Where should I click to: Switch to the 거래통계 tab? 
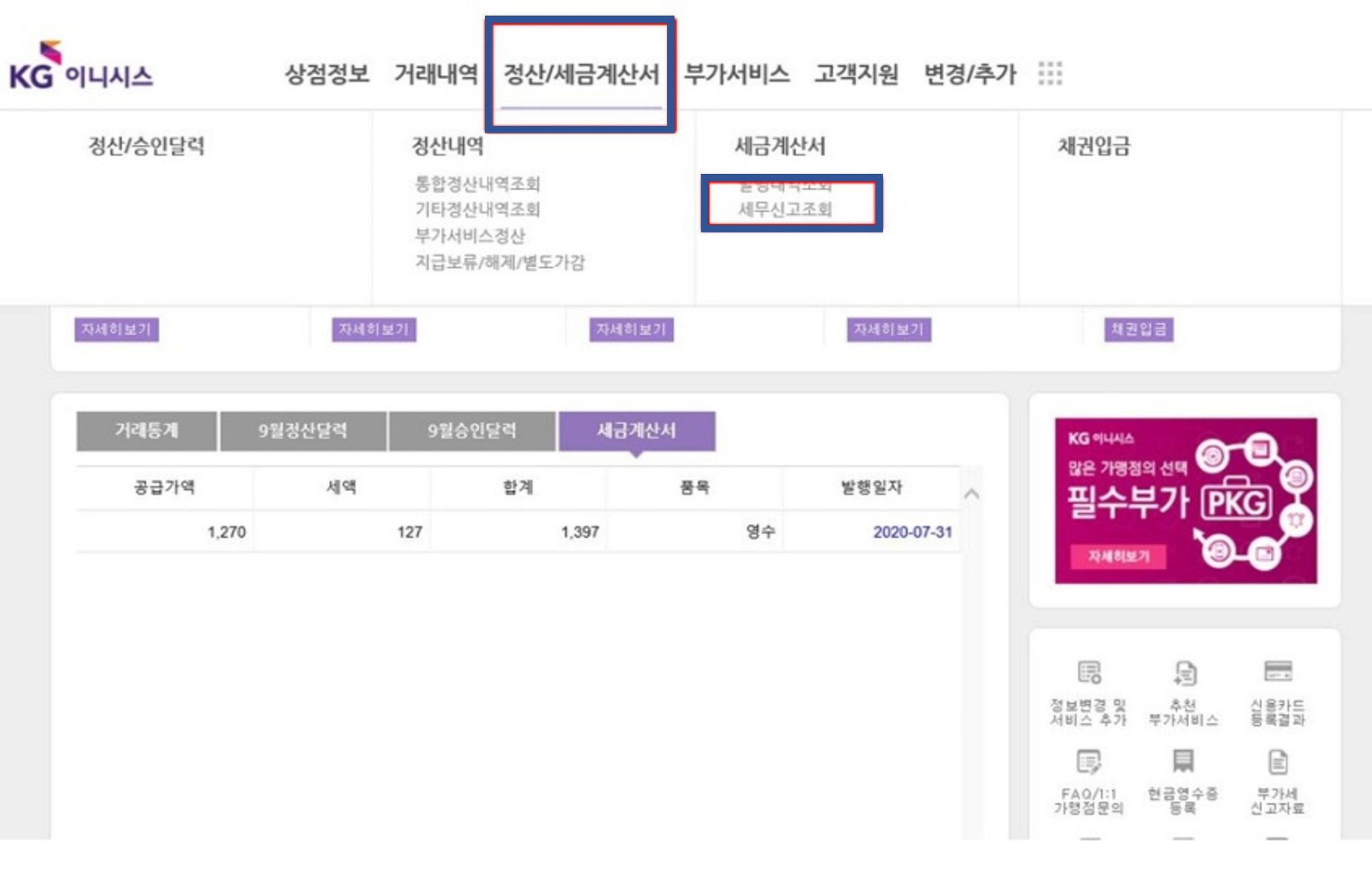click(147, 431)
